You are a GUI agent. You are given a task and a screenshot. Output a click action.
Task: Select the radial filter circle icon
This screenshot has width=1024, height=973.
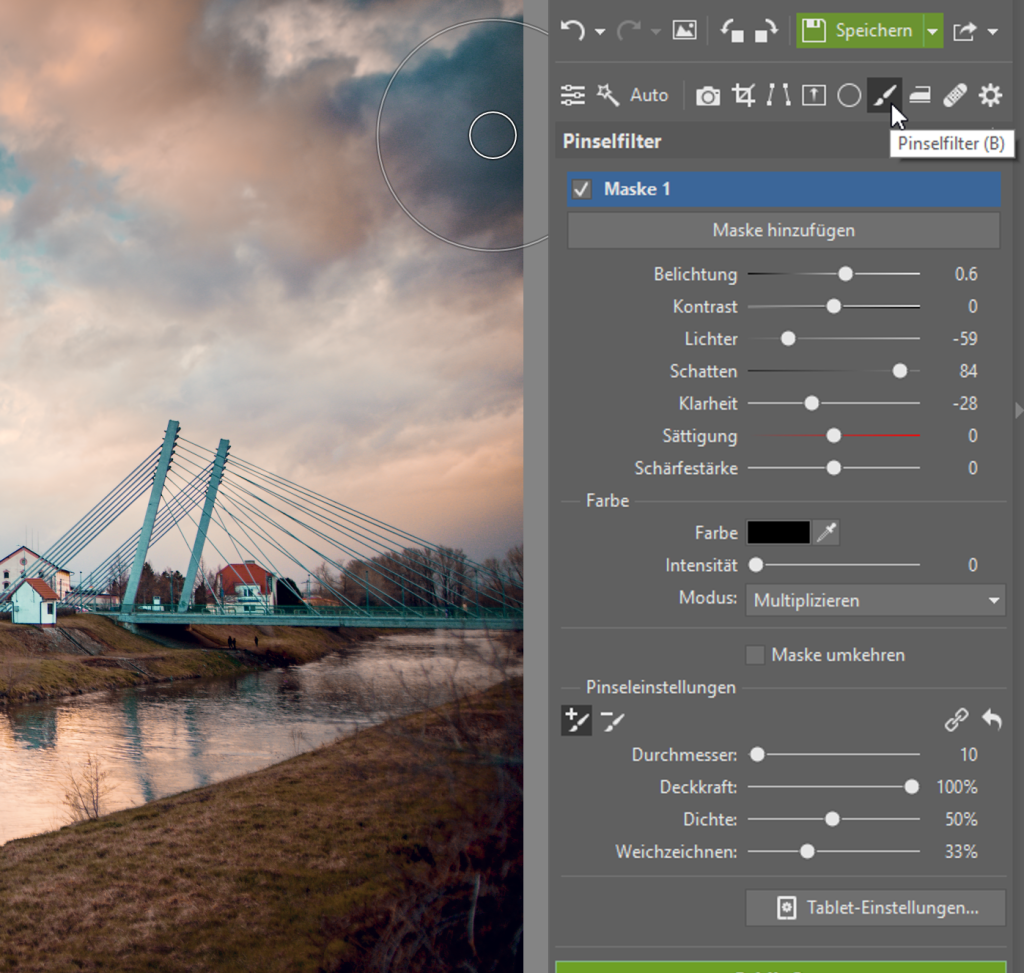pos(849,95)
